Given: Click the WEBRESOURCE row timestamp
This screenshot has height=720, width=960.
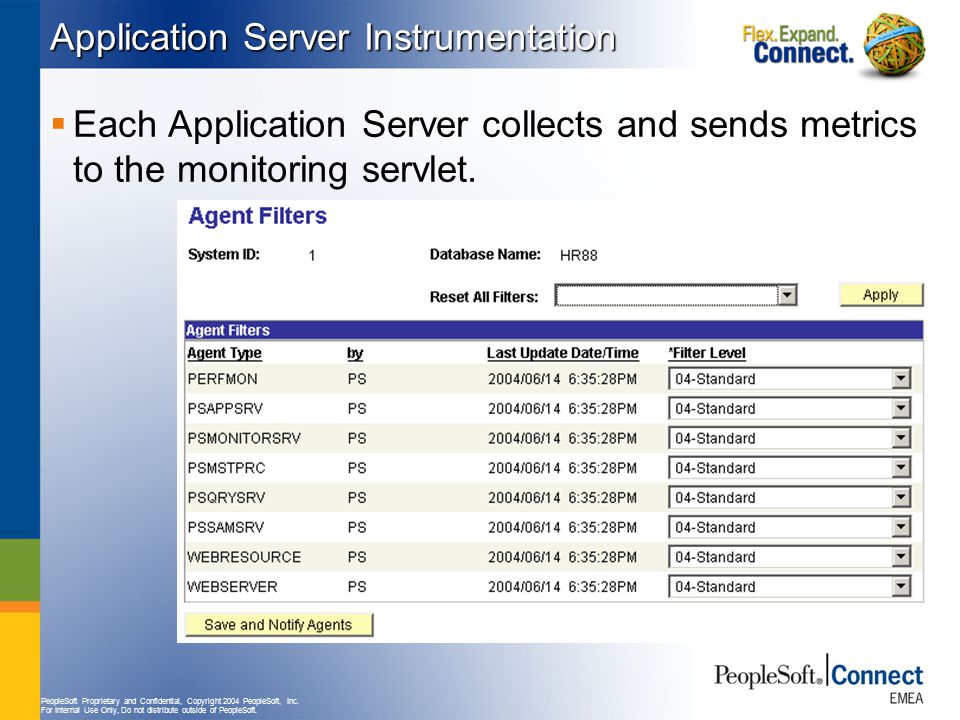Looking at the screenshot, I should (x=562, y=557).
